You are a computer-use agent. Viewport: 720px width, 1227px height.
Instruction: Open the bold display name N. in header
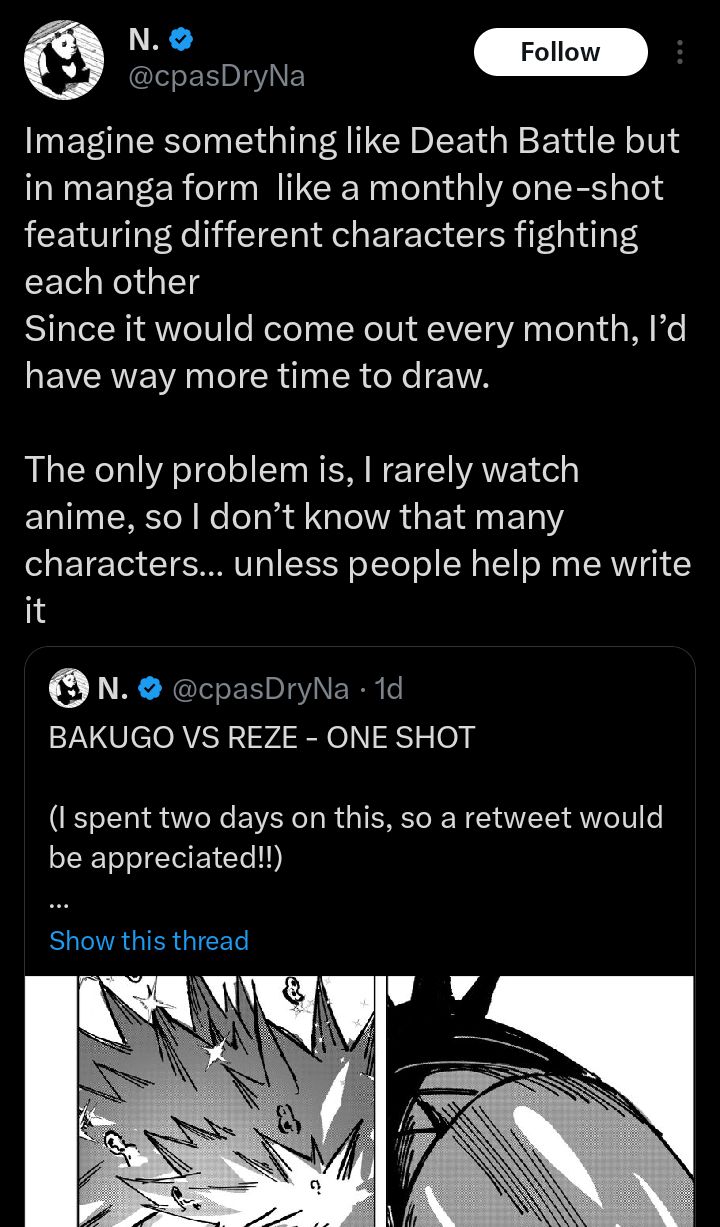[144, 40]
